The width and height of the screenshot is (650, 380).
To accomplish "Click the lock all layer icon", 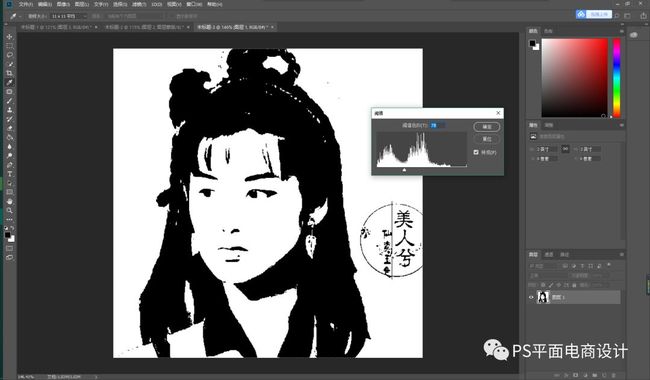I will pyautogui.click(x=574, y=285).
